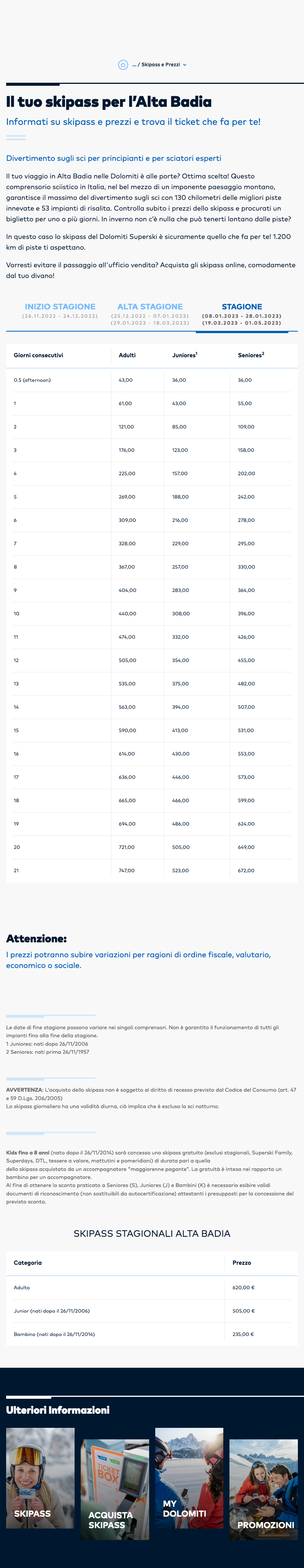Click the Skipass e Prezzi breadcrumb text
This screenshot has height=1568, width=304.
[161, 65]
